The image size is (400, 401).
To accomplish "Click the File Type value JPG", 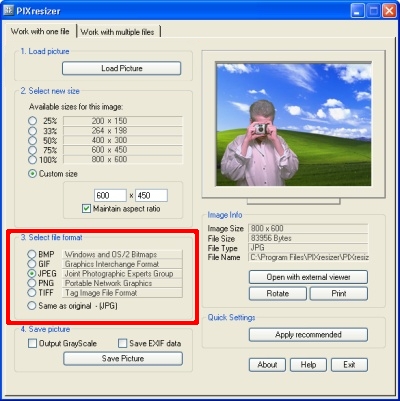I will point(308,248).
